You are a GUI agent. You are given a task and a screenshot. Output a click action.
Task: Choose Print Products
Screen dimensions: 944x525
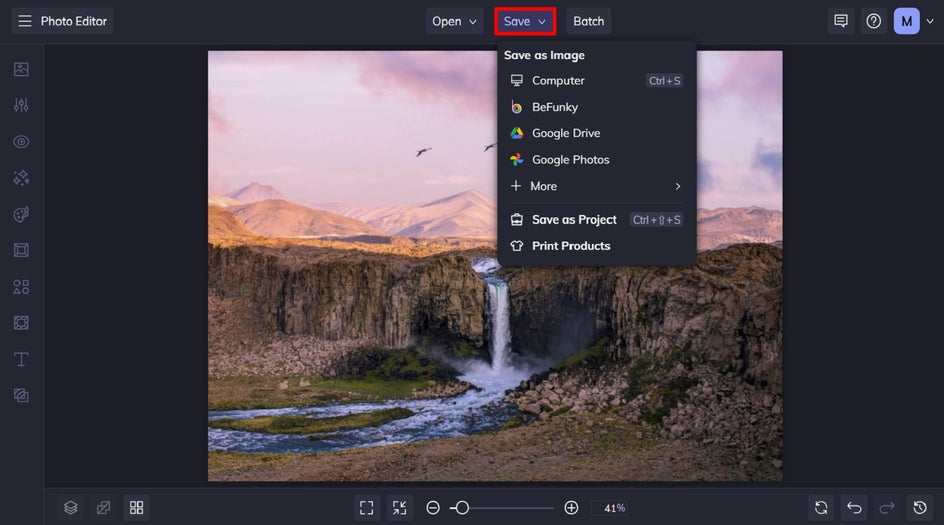(x=596, y=246)
